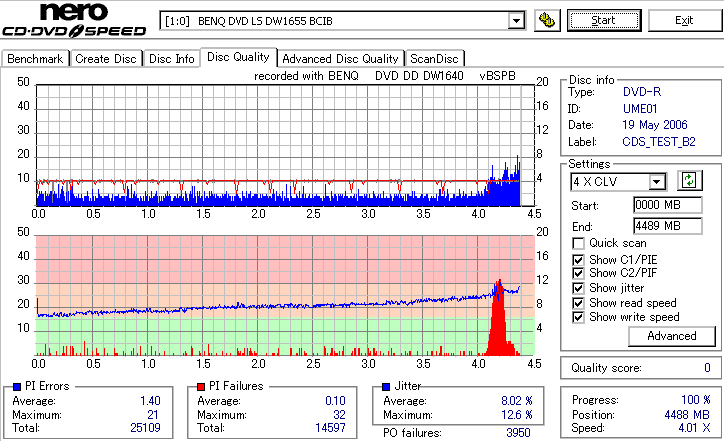Click the recorded with BENQ chart caption

click(x=385, y=76)
